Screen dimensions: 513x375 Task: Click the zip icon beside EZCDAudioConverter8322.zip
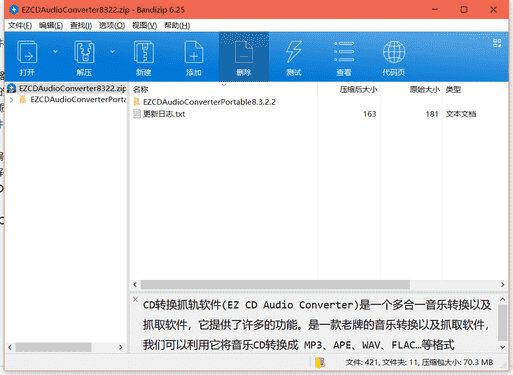click(12, 88)
